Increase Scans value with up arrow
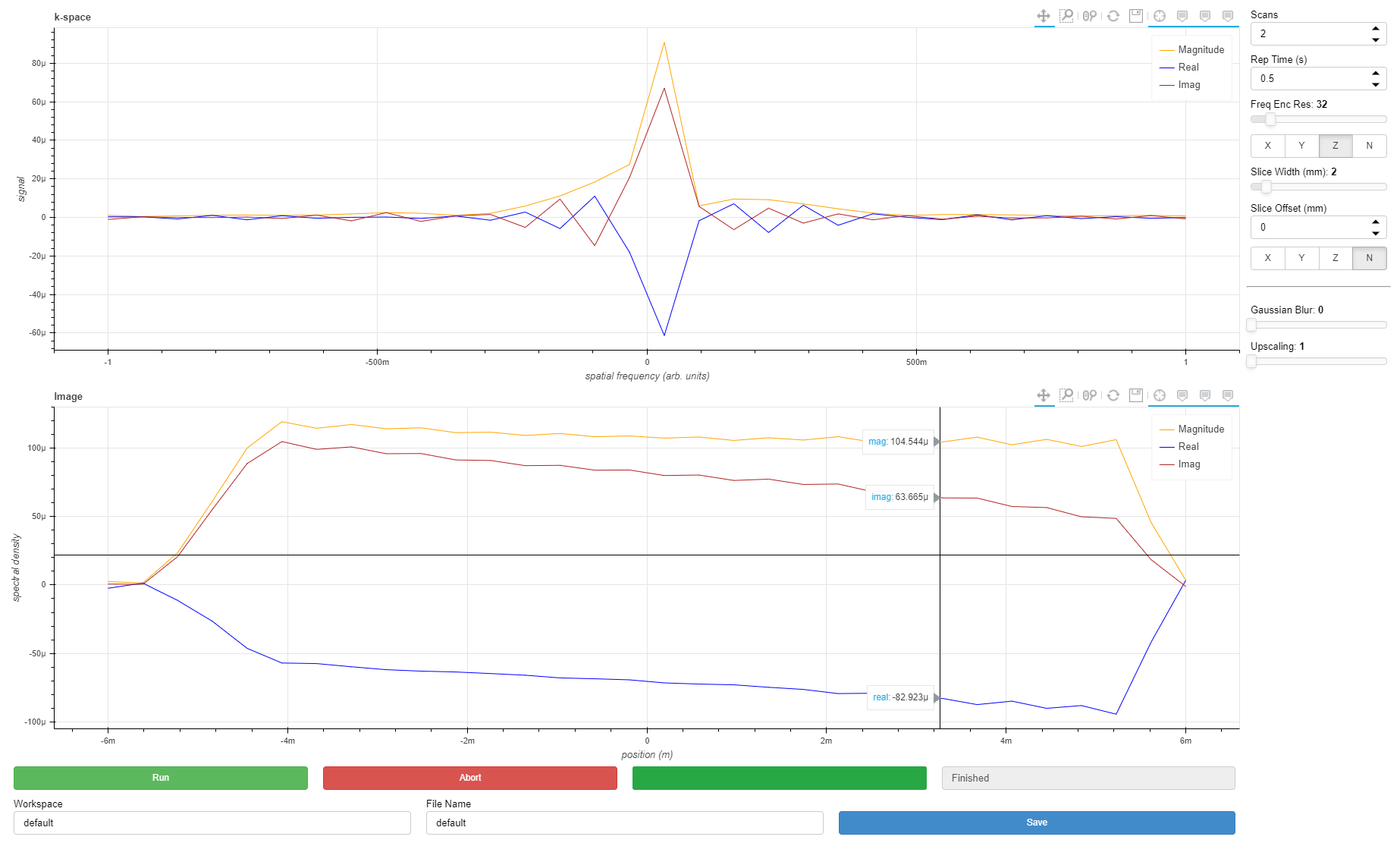 pos(1376,29)
